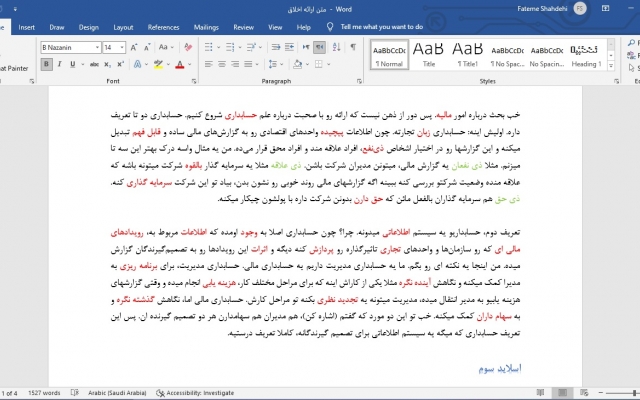Switch to Web Layout view

pyautogui.click(x=584, y=393)
